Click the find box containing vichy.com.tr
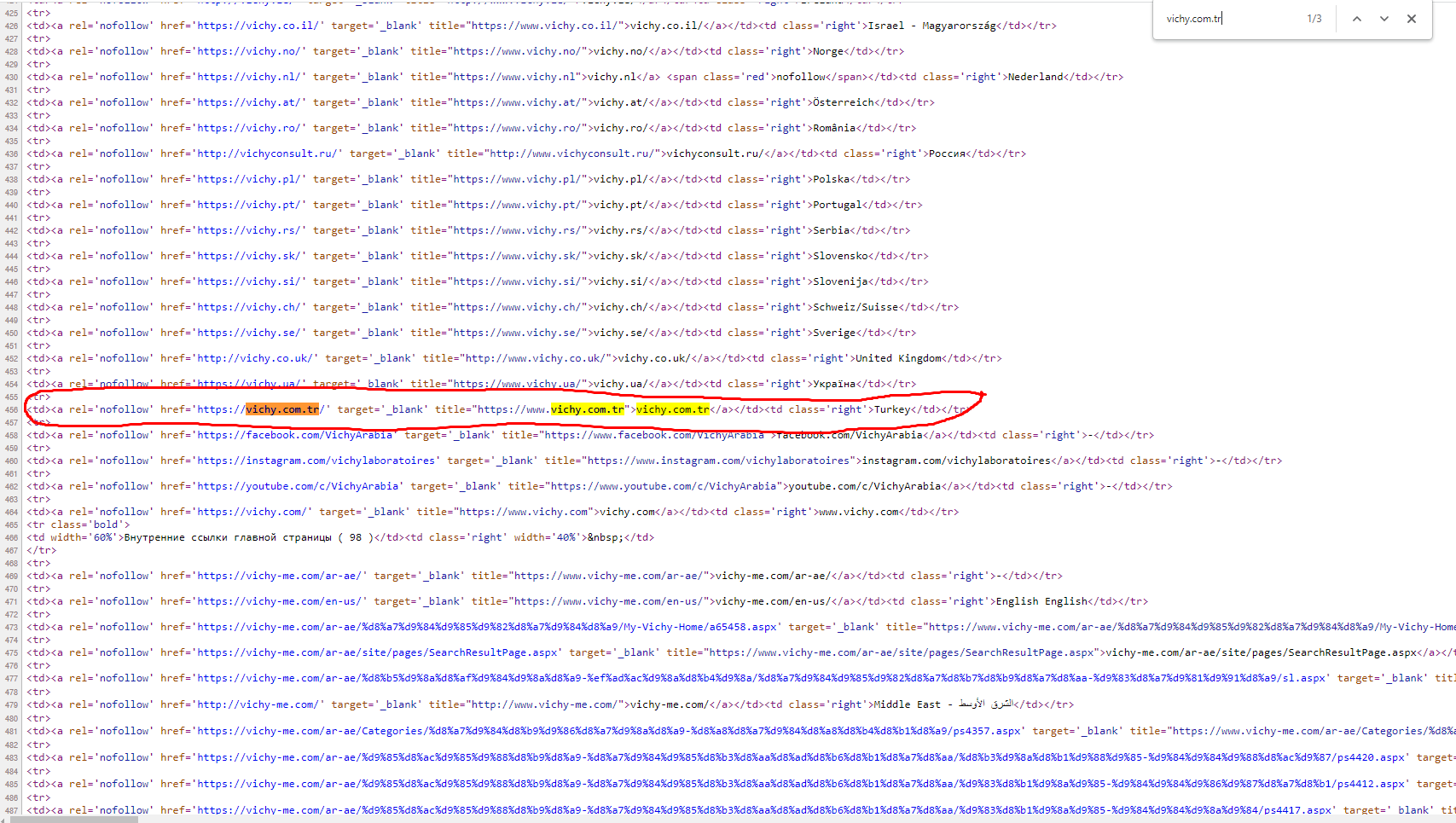The image size is (1456, 823). (x=1228, y=19)
